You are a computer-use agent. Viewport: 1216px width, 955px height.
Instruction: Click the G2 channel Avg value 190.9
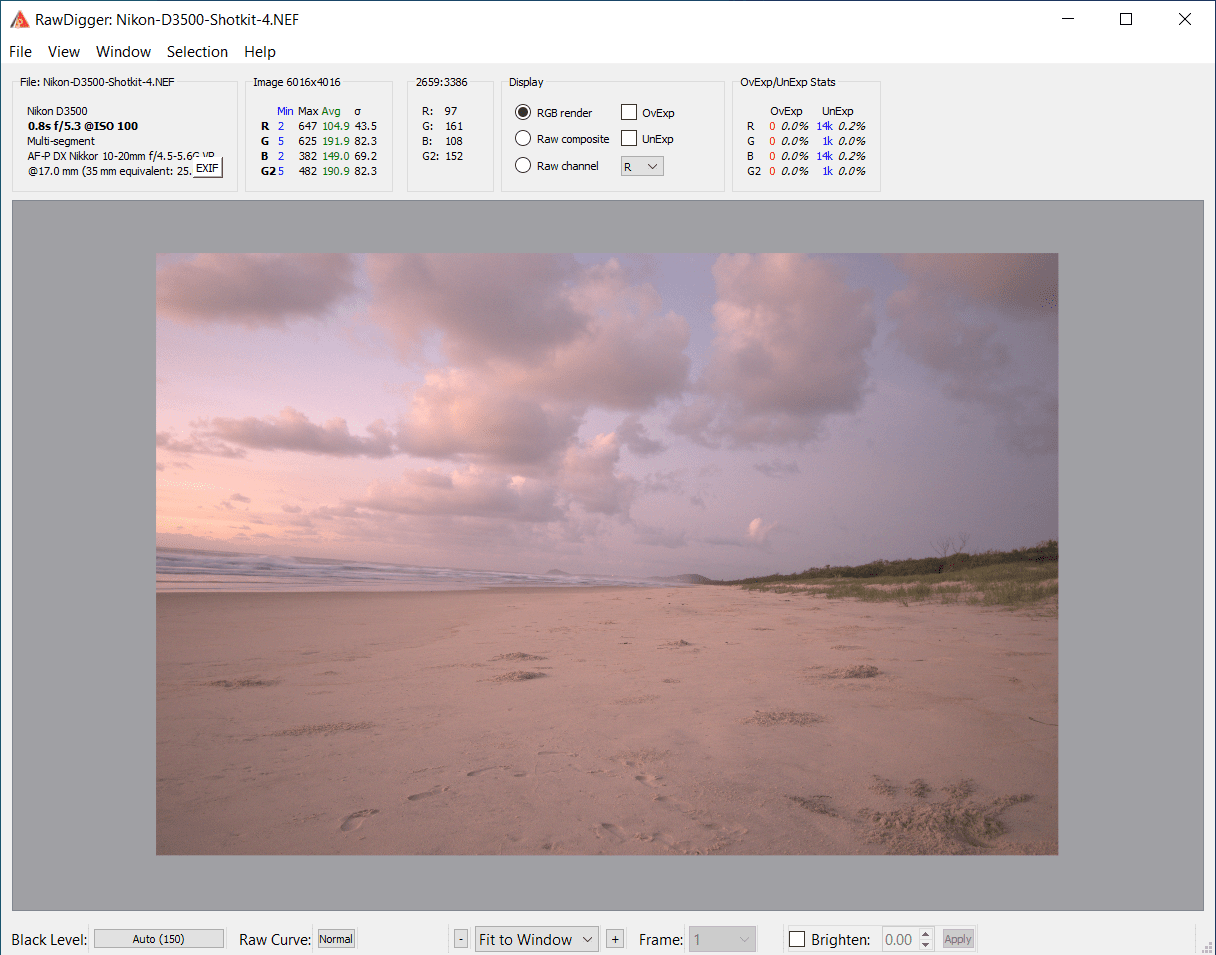click(x=335, y=171)
